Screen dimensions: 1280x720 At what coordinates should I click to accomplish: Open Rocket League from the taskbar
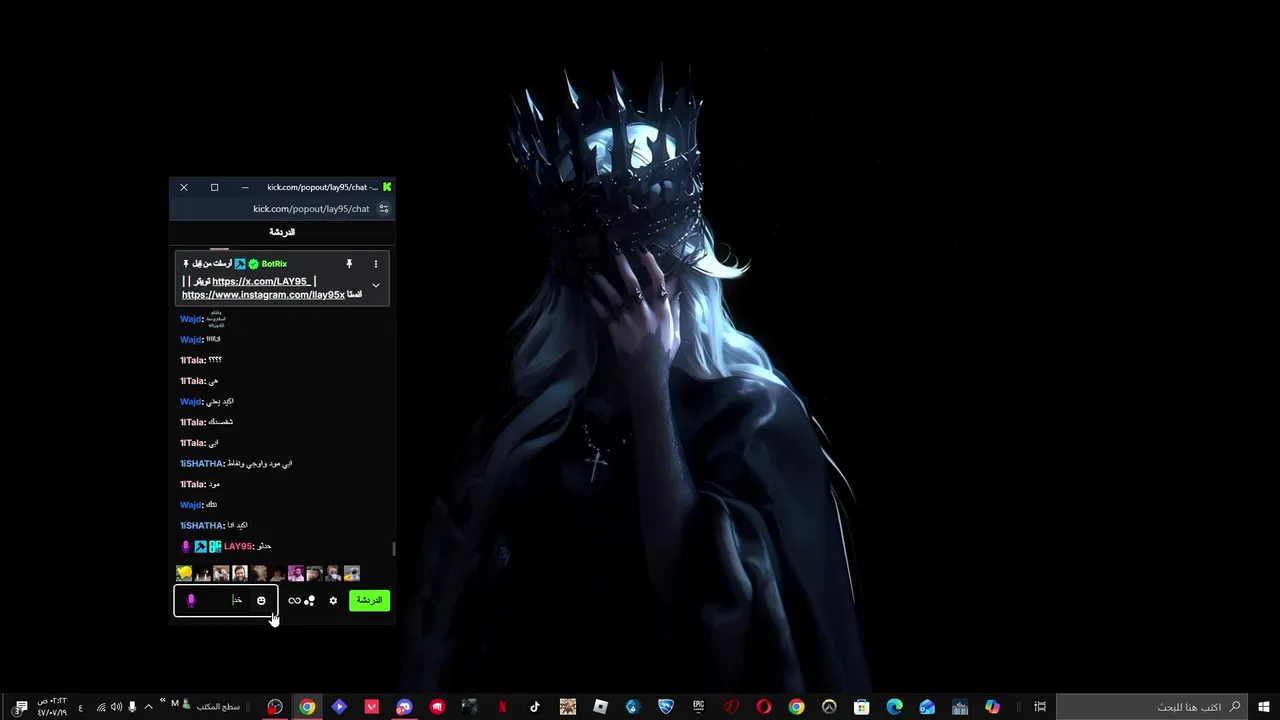[x=666, y=707]
